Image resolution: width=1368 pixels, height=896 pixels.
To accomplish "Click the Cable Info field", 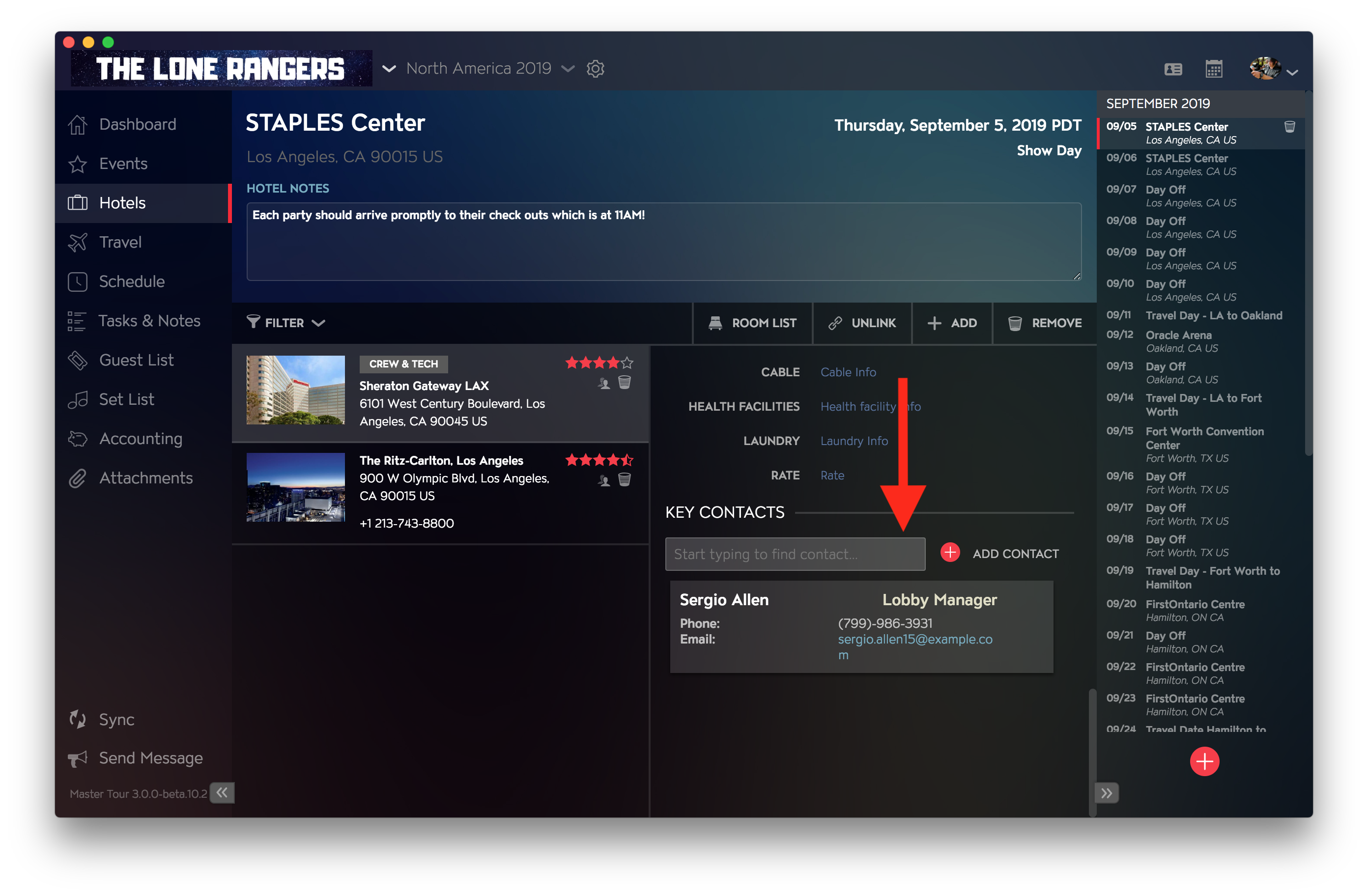I will point(849,372).
